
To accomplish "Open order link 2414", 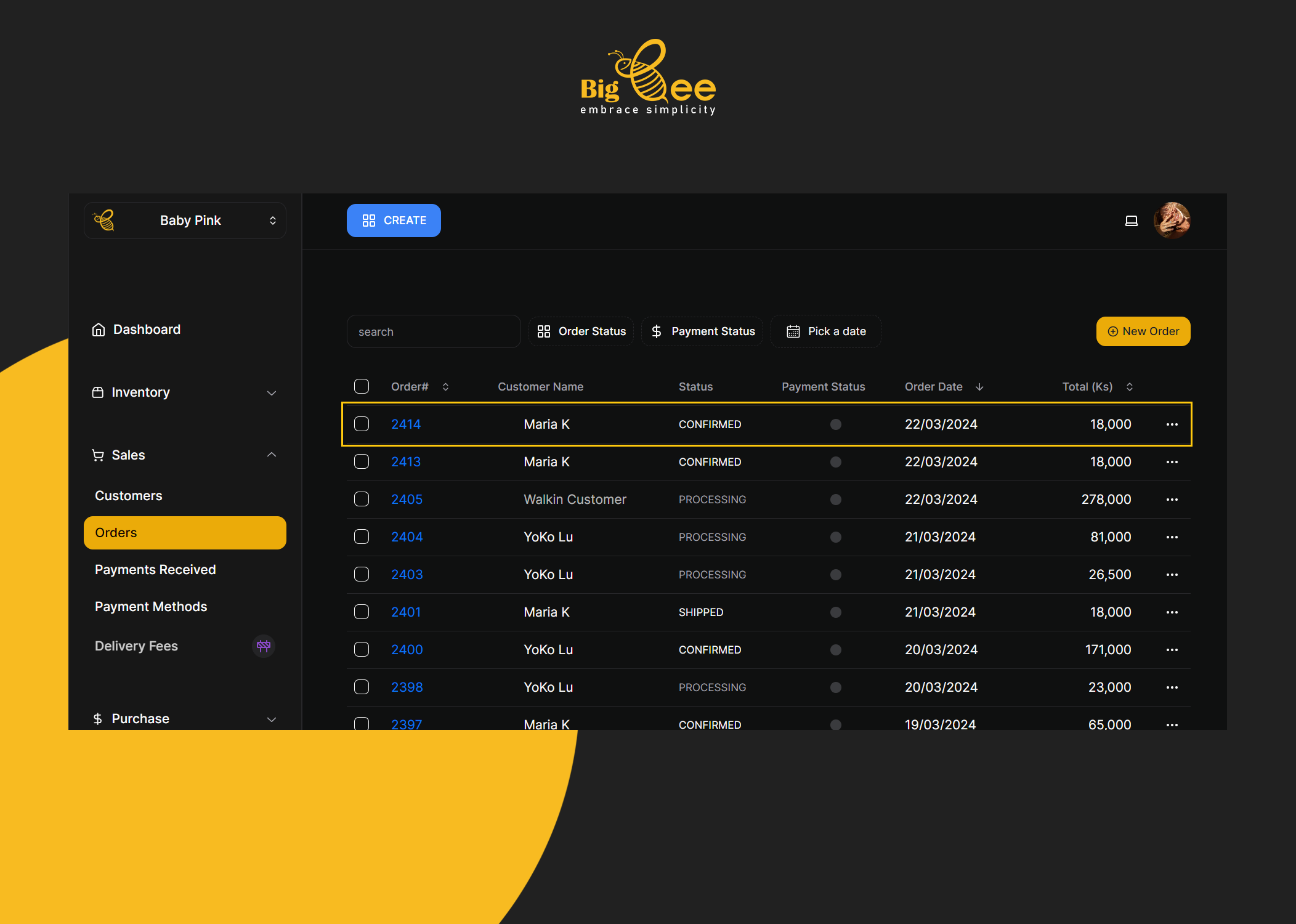I will coord(406,424).
